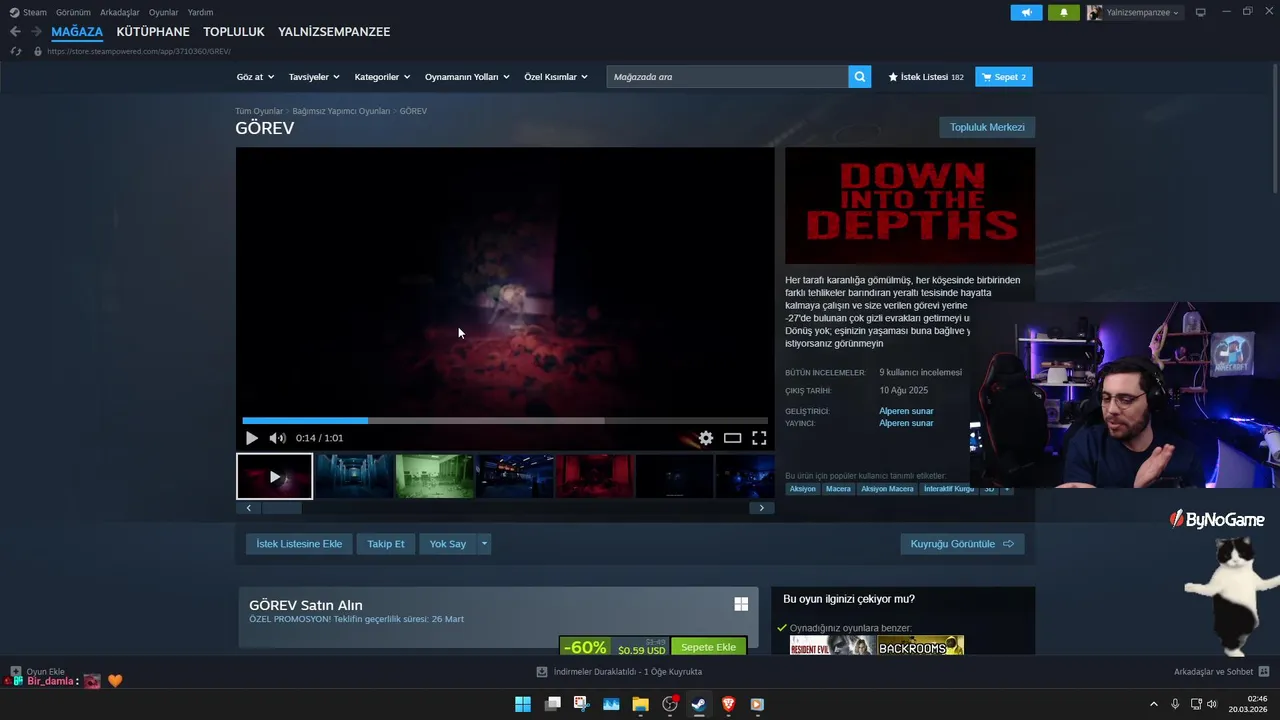Expand the Kategoriler menu
The height and width of the screenshot is (720, 1280).
coord(382,77)
